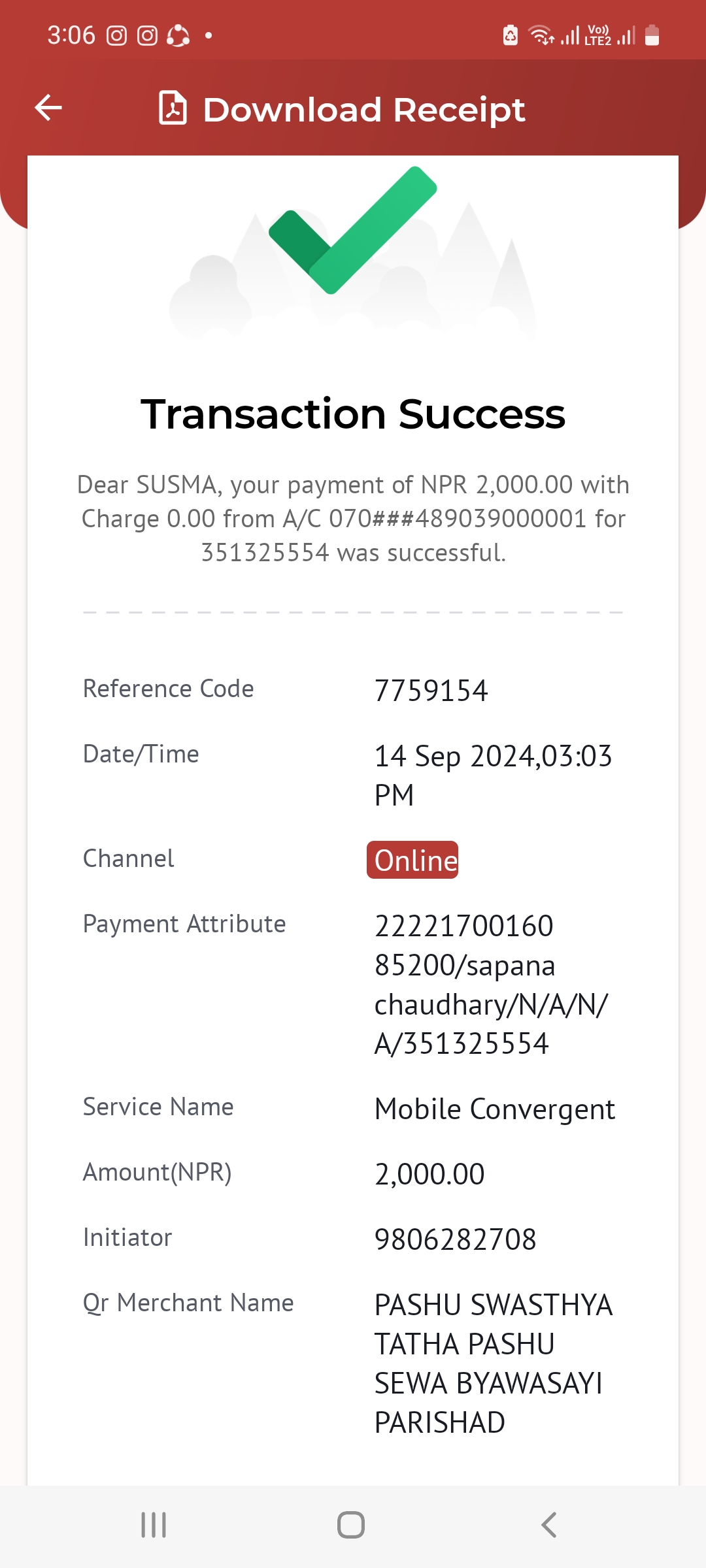Tap the Wi-Fi indicator in status bar
Image resolution: width=706 pixels, height=1568 pixels.
point(541,35)
